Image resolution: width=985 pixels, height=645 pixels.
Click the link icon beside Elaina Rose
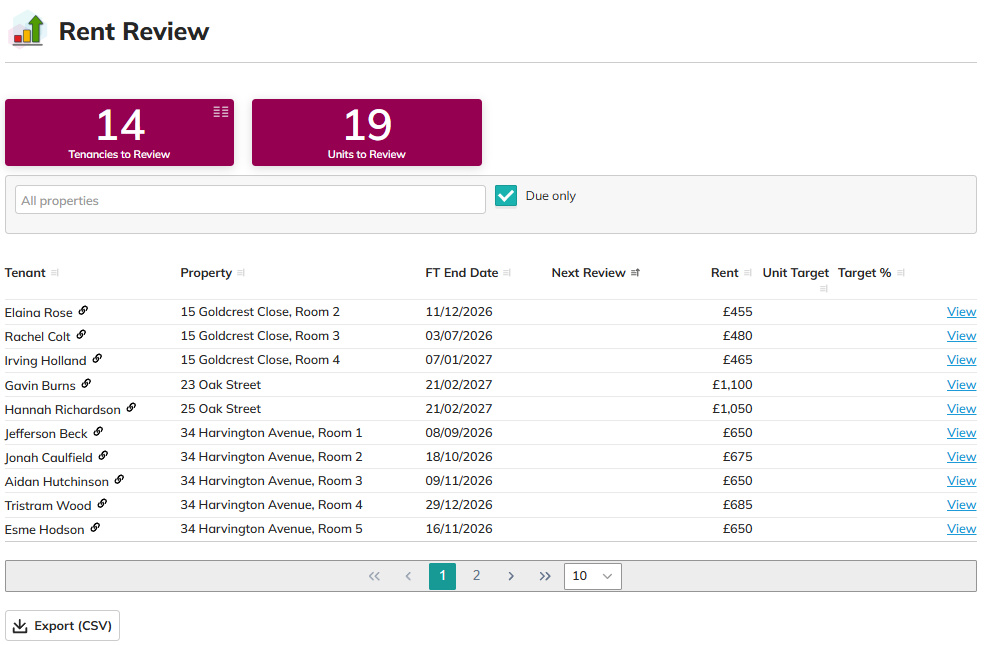tap(84, 311)
